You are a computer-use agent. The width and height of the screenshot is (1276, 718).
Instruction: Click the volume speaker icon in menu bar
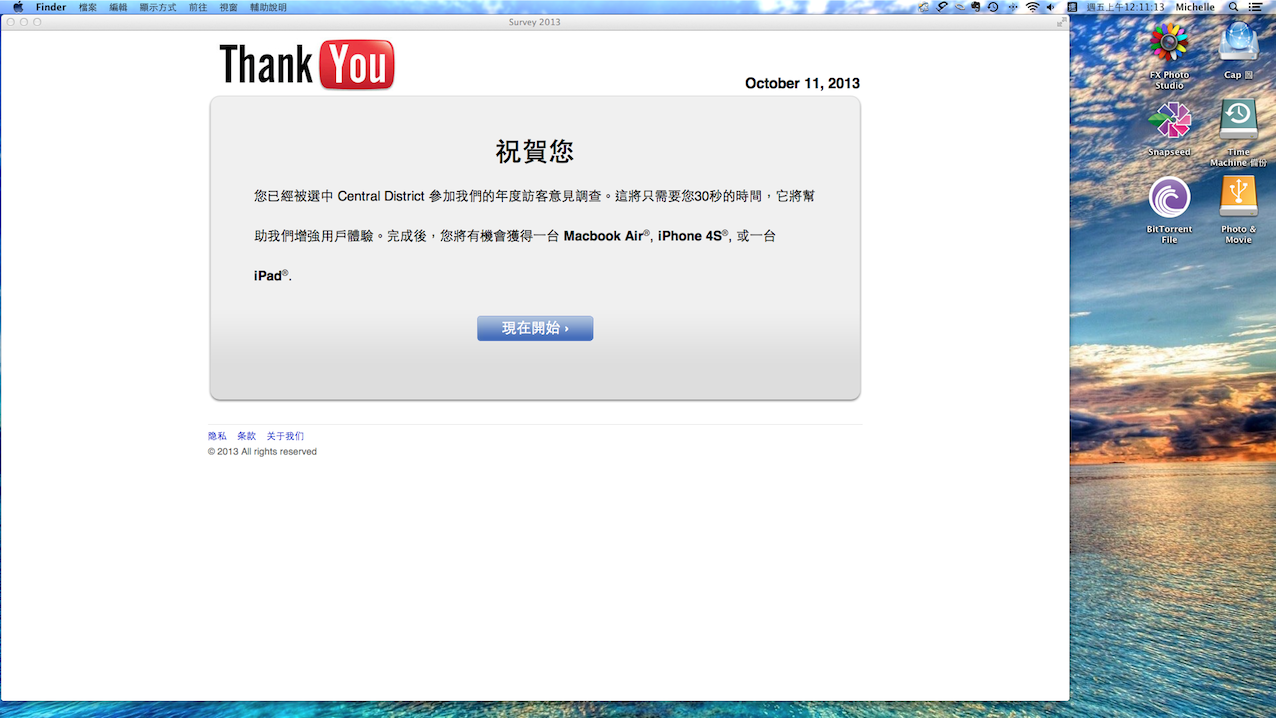1051,7
